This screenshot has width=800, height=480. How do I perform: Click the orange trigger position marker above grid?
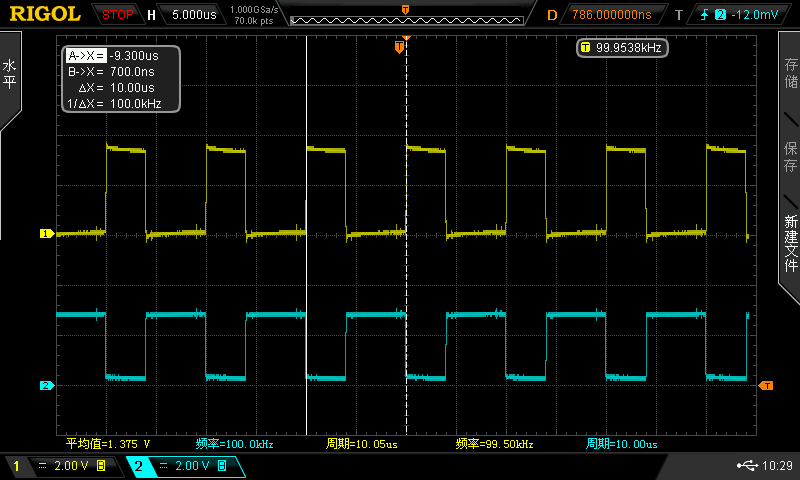point(400,47)
